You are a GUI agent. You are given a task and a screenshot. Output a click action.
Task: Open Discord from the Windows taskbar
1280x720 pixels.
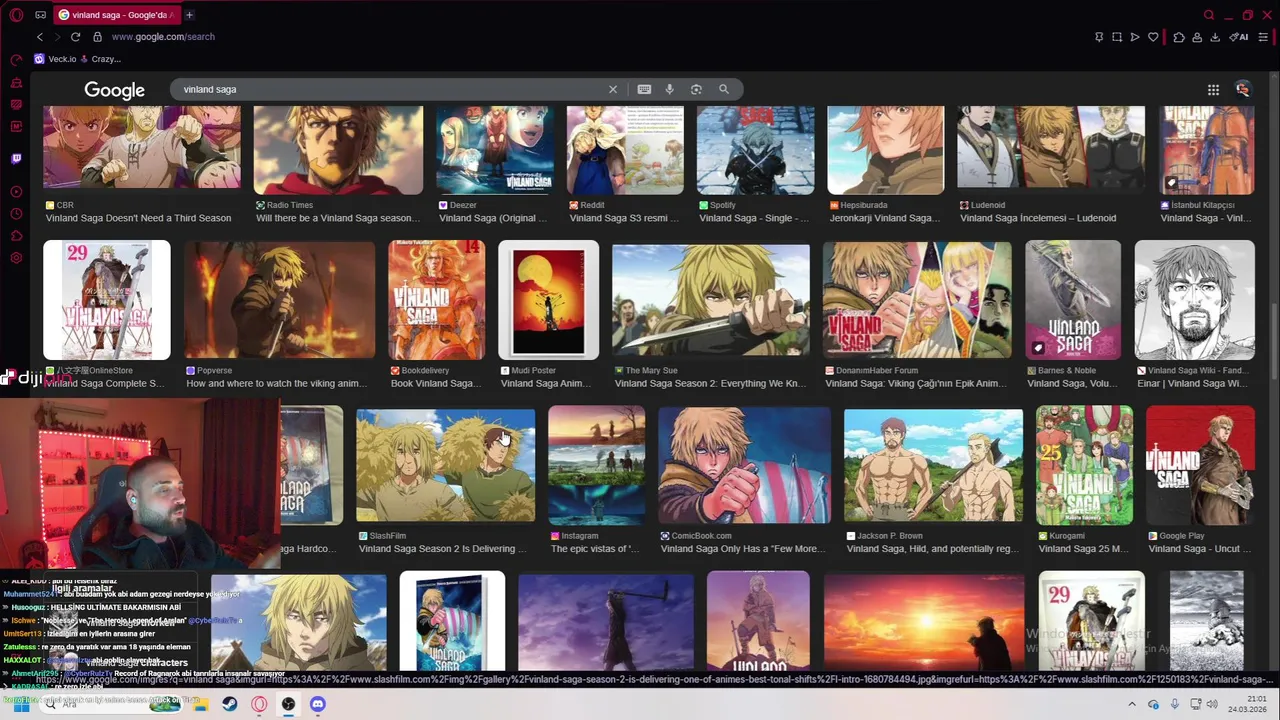pyautogui.click(x=317, y=704)
